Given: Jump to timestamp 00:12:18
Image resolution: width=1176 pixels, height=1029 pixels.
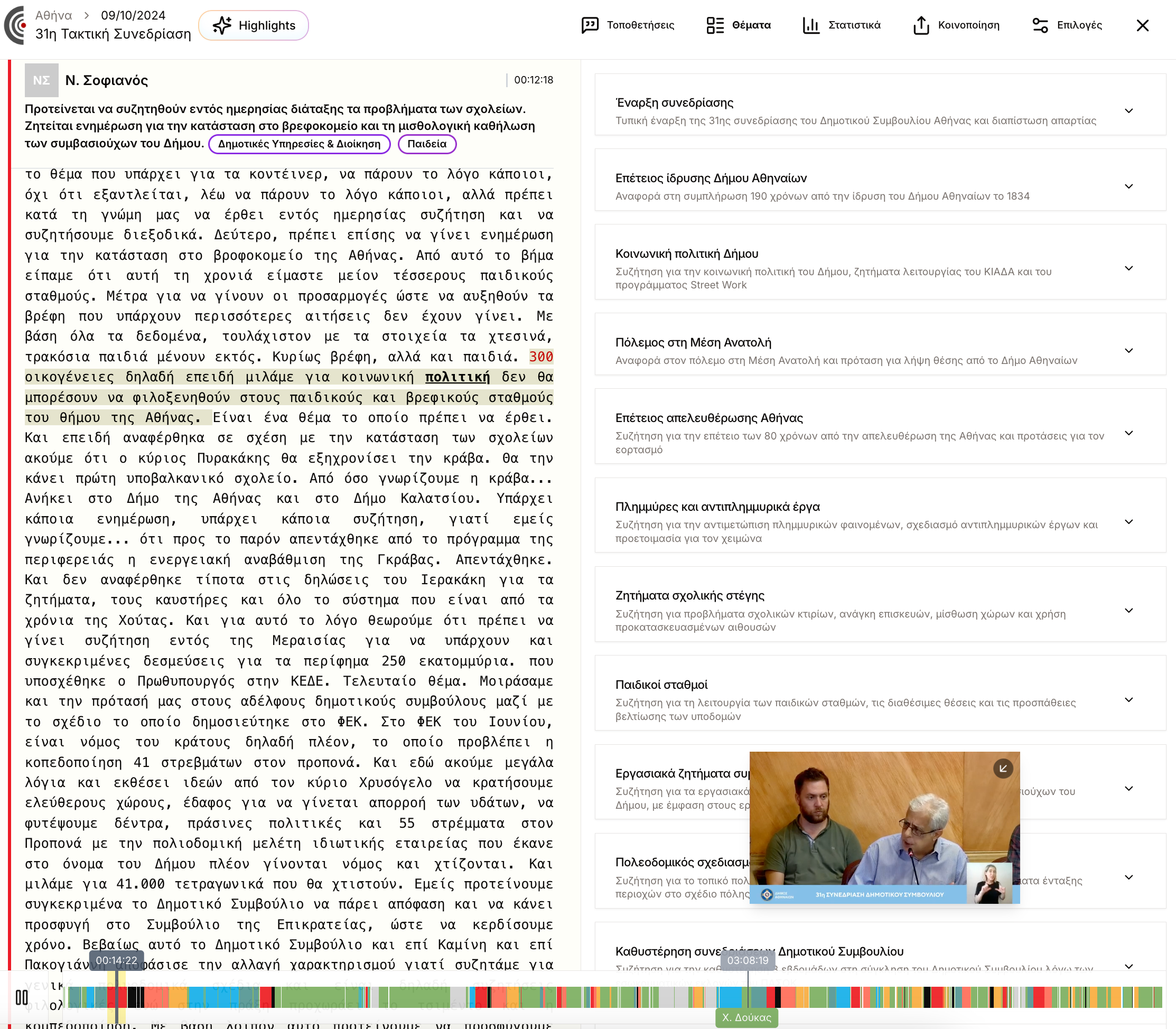Looking at the screenshot, I should pyautogui.click(x=534, y=80).
